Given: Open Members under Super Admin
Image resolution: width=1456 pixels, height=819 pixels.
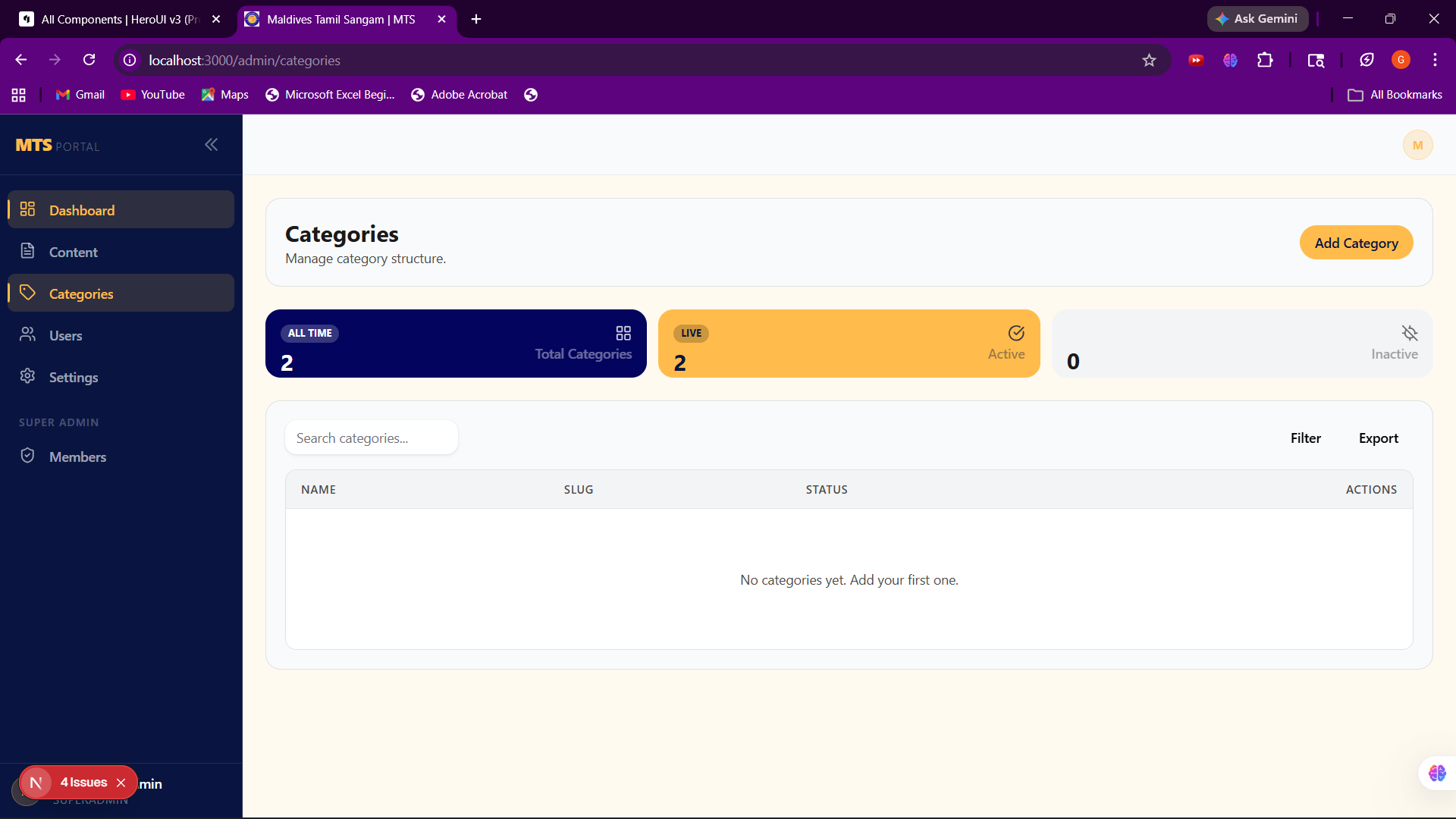Looking at the screenshot, I should (121, 457).
